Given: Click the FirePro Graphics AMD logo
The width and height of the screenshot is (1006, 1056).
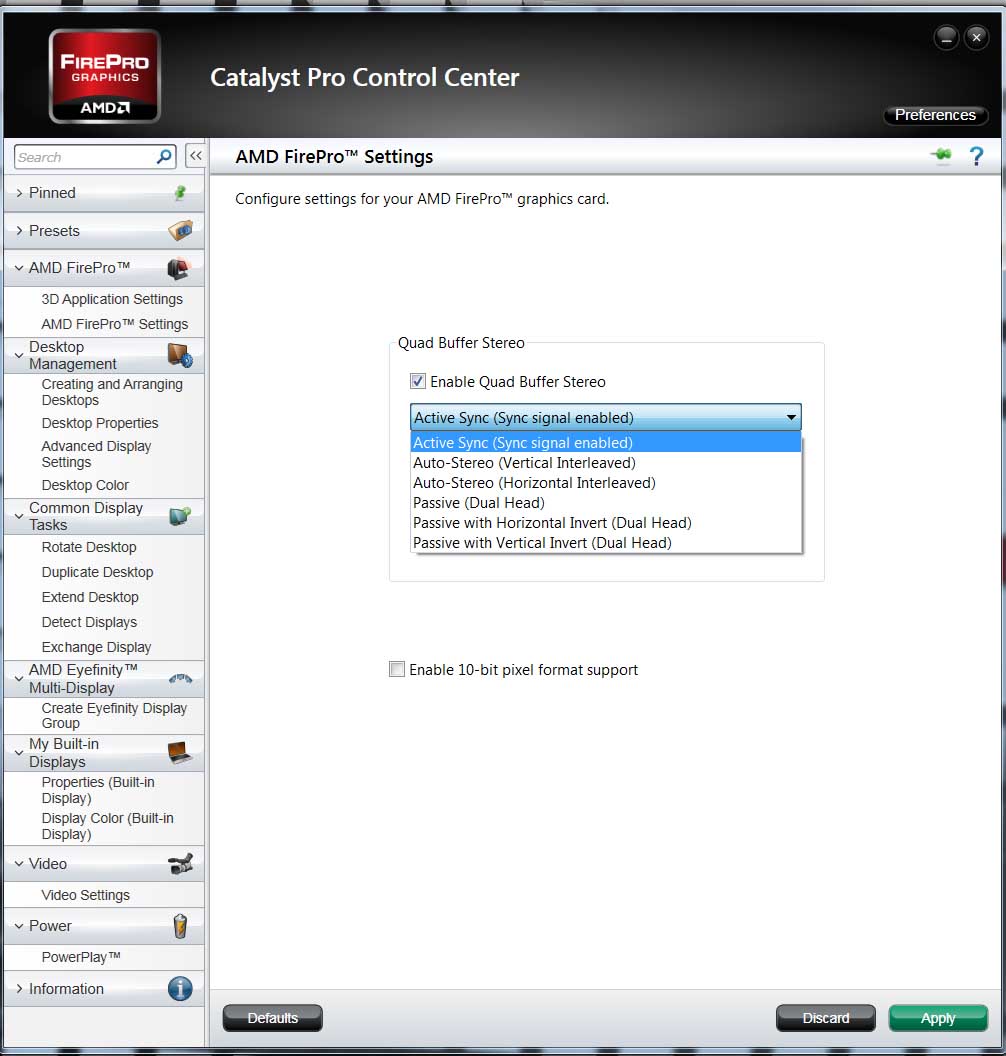Looking at the screenshot, I should point(104,76).
